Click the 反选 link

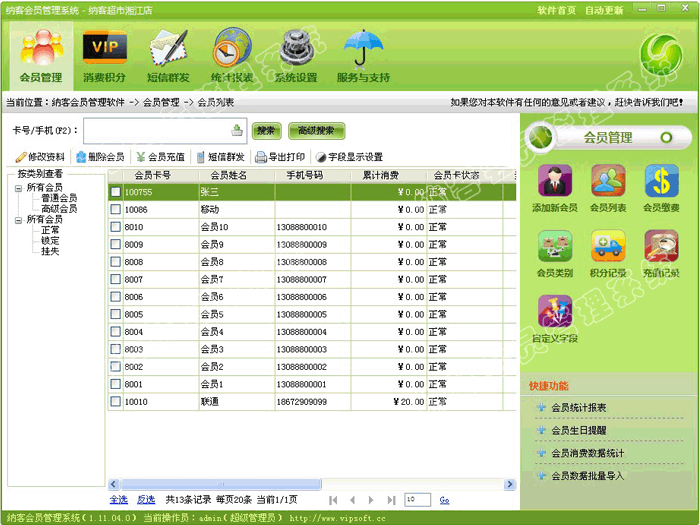tap(146, 500)
